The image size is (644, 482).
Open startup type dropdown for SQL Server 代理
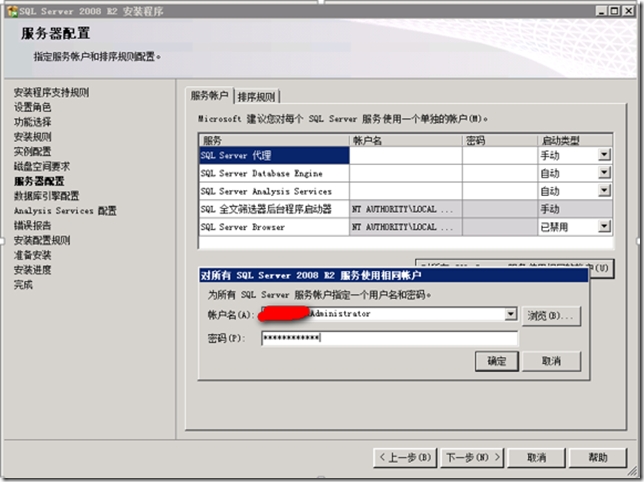(x=604, y=155)
